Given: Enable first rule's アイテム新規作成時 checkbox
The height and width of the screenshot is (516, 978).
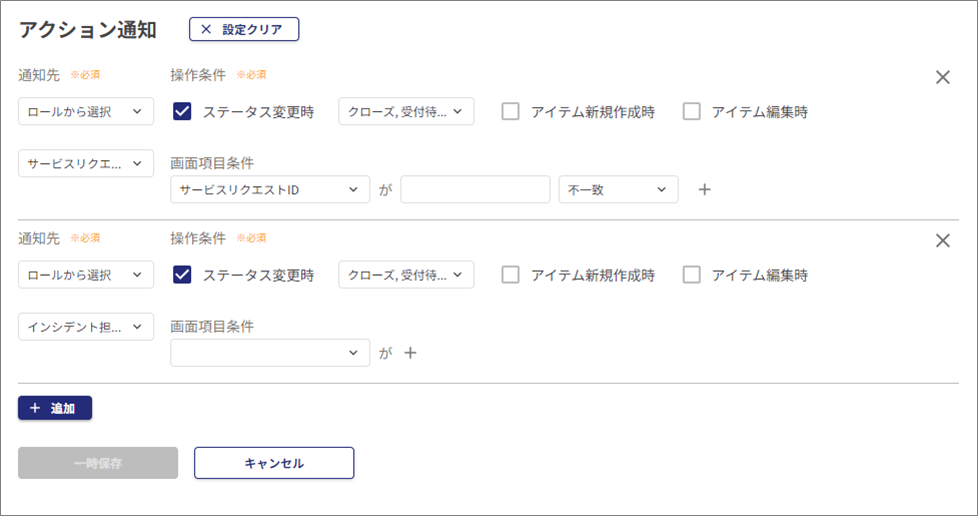Looking at the screenshot, I should [x=510, y=112].
